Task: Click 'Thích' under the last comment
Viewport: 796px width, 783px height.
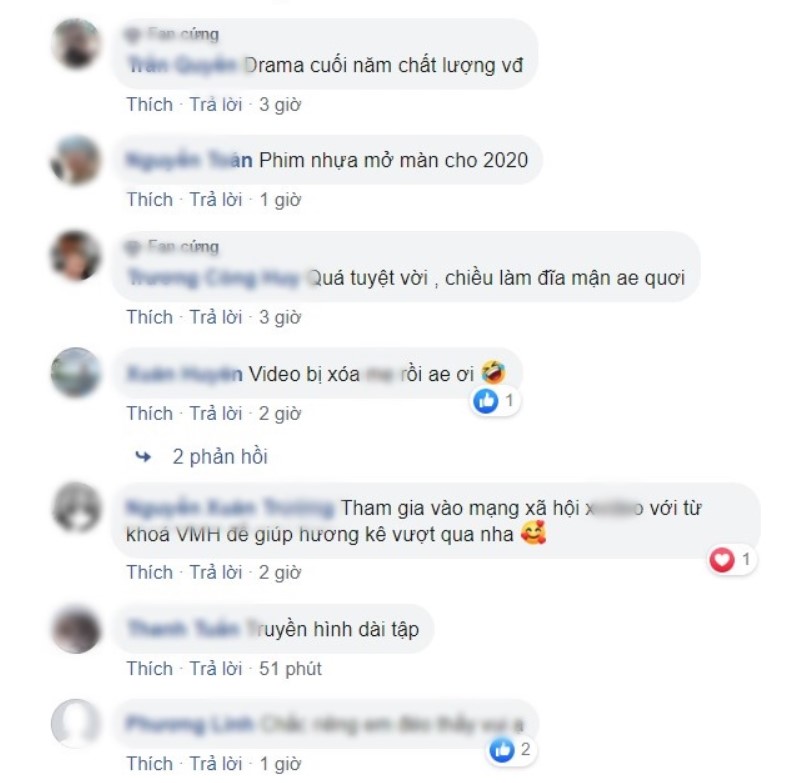Action: 150,764
